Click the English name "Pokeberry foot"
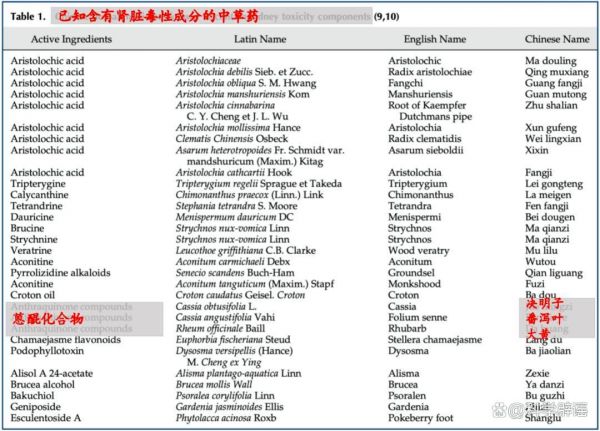 pyautogui.click(x=421, y=418)
